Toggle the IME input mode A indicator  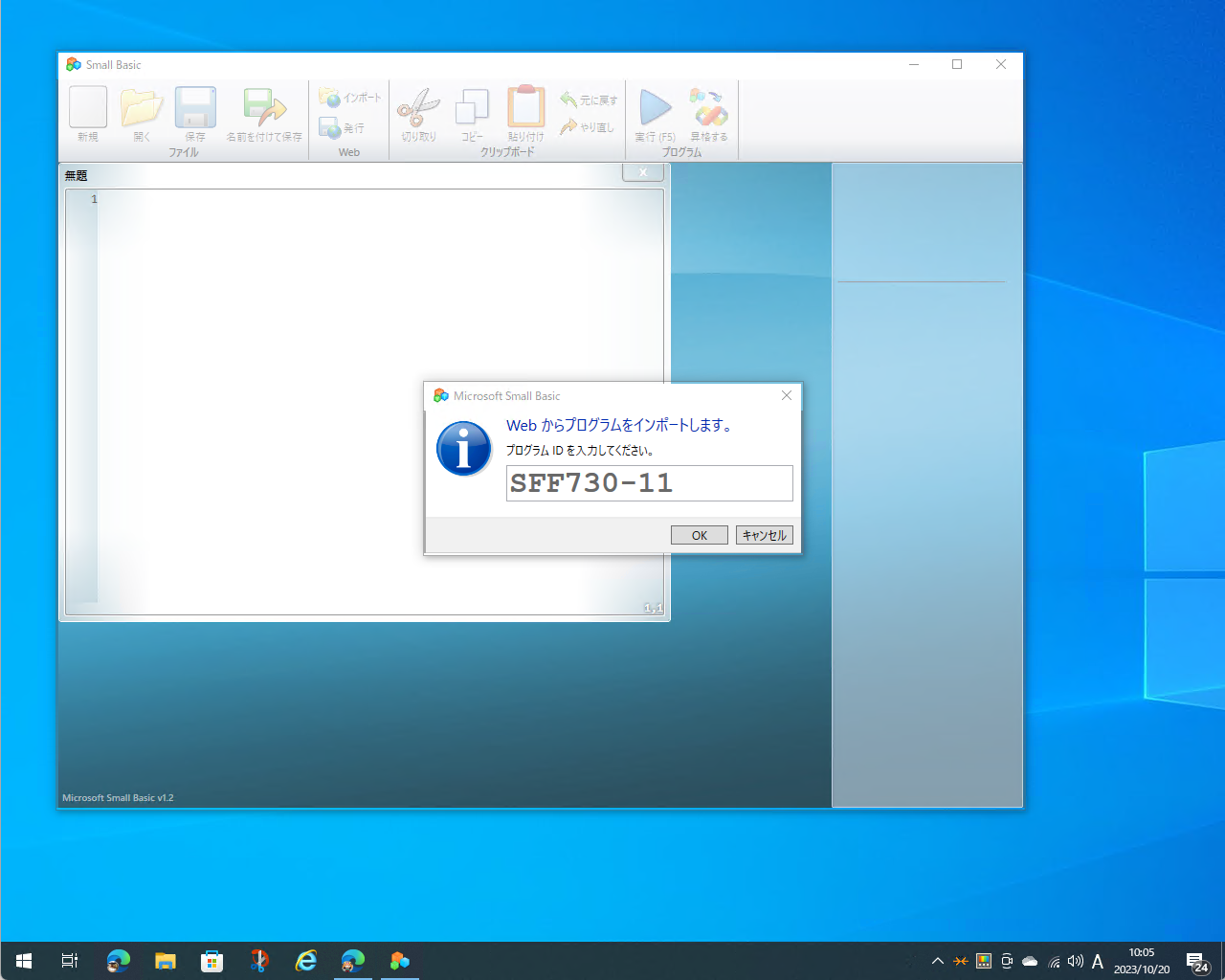[1098, 961]
